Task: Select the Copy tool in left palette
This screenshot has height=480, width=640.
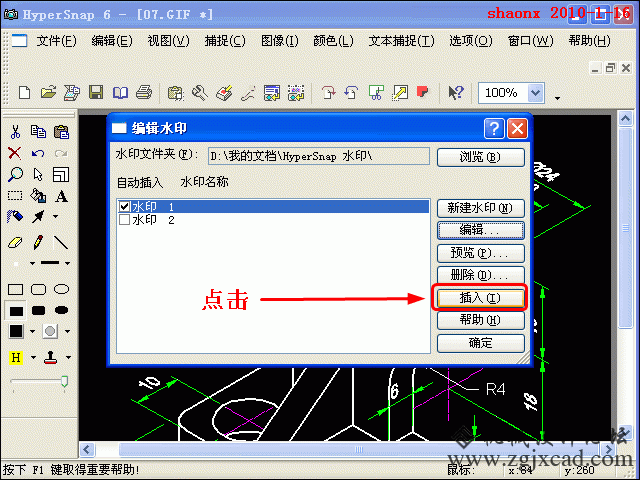Action: click(x=38, y=132)
